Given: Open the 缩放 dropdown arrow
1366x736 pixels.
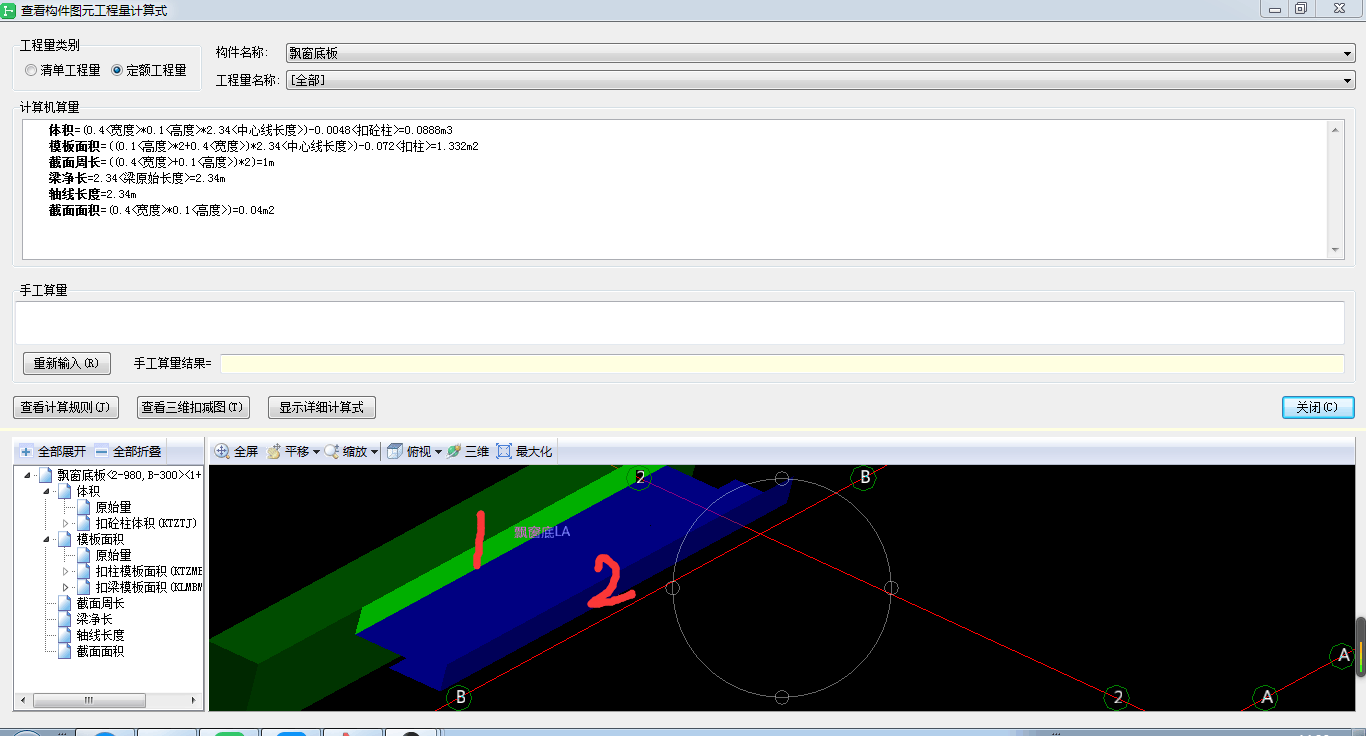Looking at the screenshot, I should point(375,452).
